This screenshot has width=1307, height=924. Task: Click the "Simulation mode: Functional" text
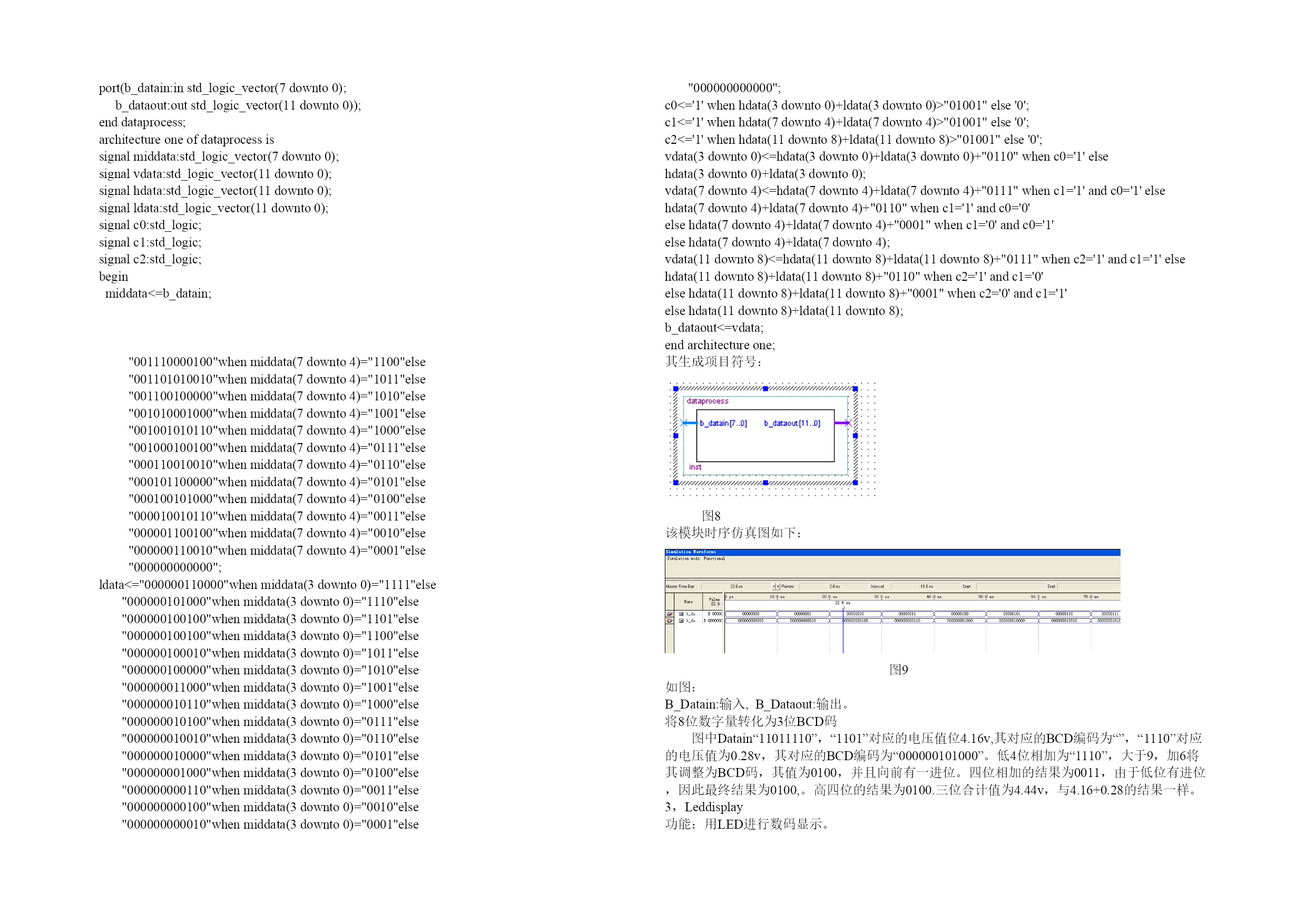[695, 558]
